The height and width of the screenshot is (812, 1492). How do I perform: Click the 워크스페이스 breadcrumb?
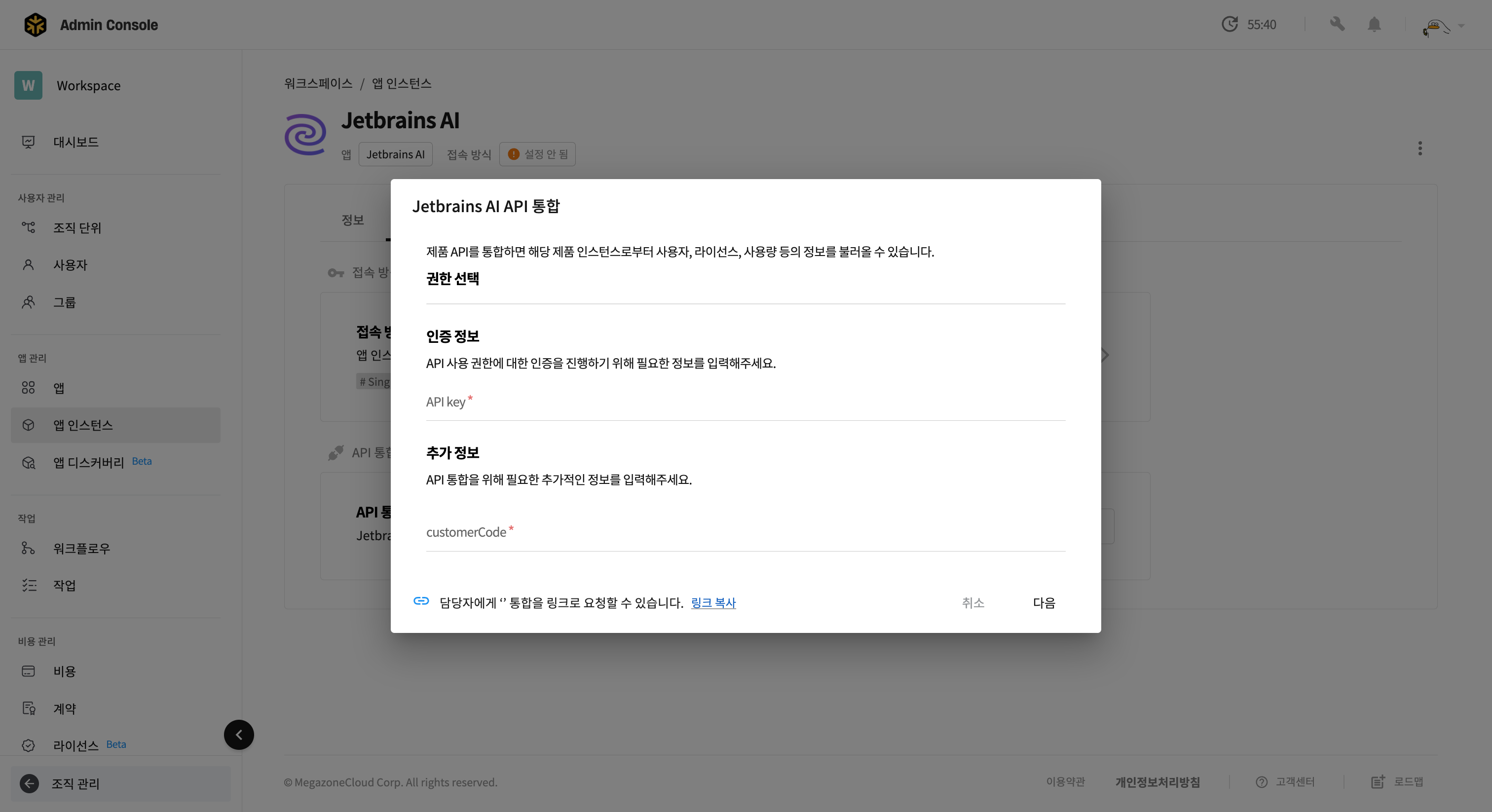(x=318, y=83)
